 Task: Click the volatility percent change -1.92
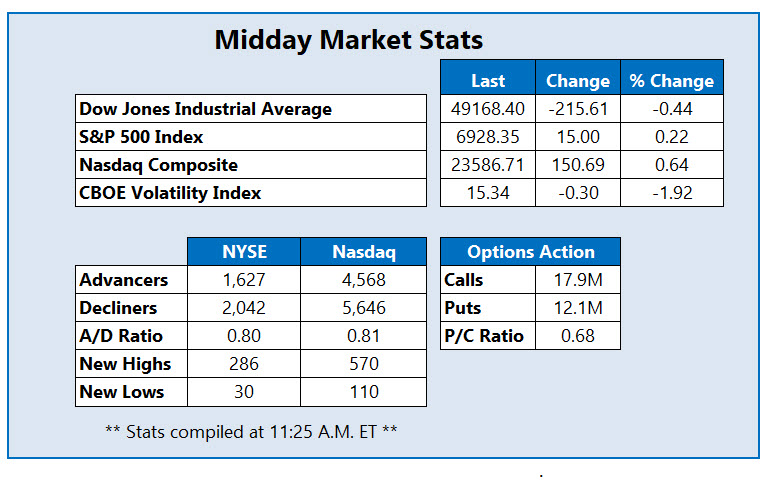coord(671,193)
